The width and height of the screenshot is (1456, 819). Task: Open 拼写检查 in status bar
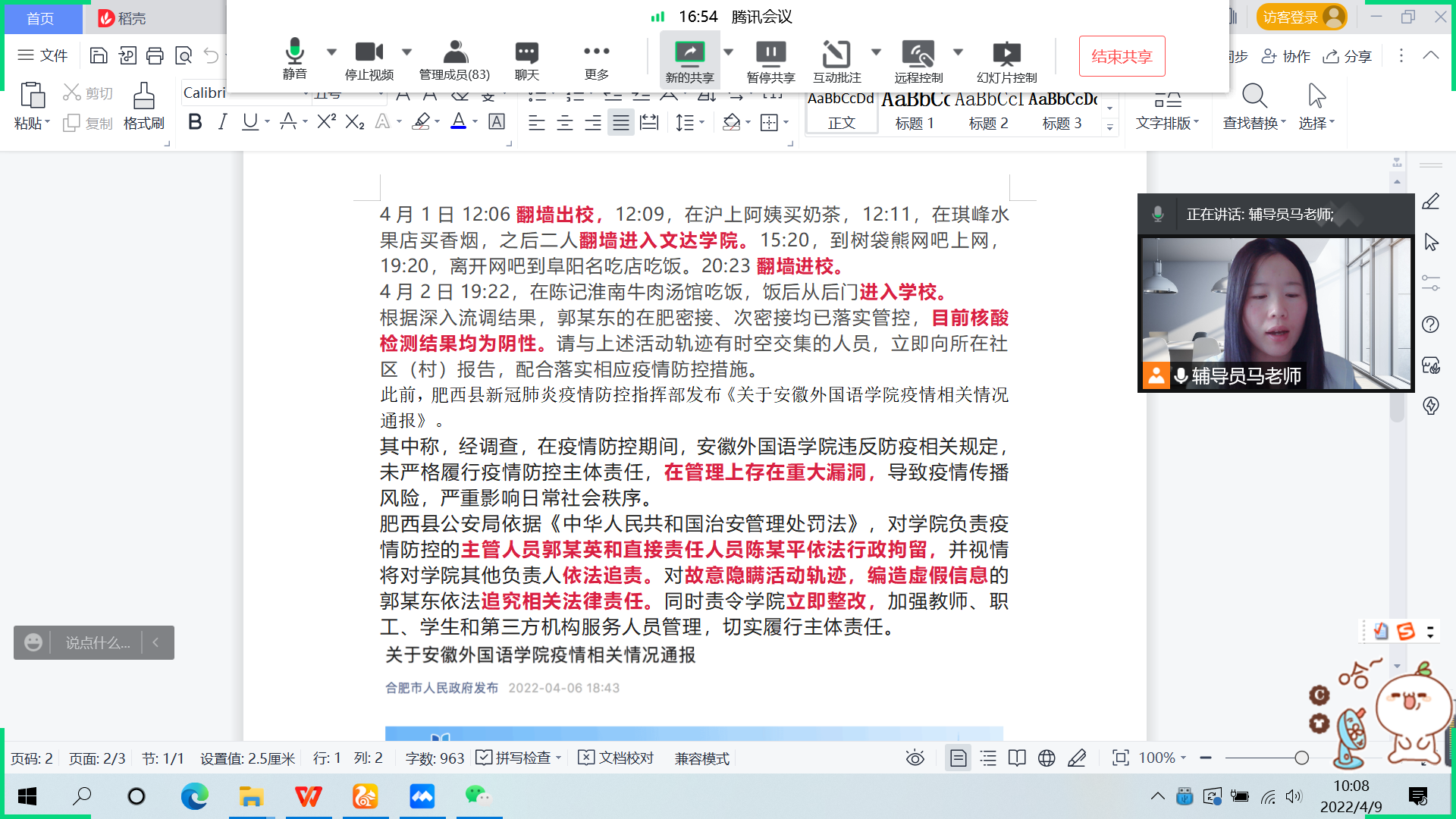(x=519, y=758)
